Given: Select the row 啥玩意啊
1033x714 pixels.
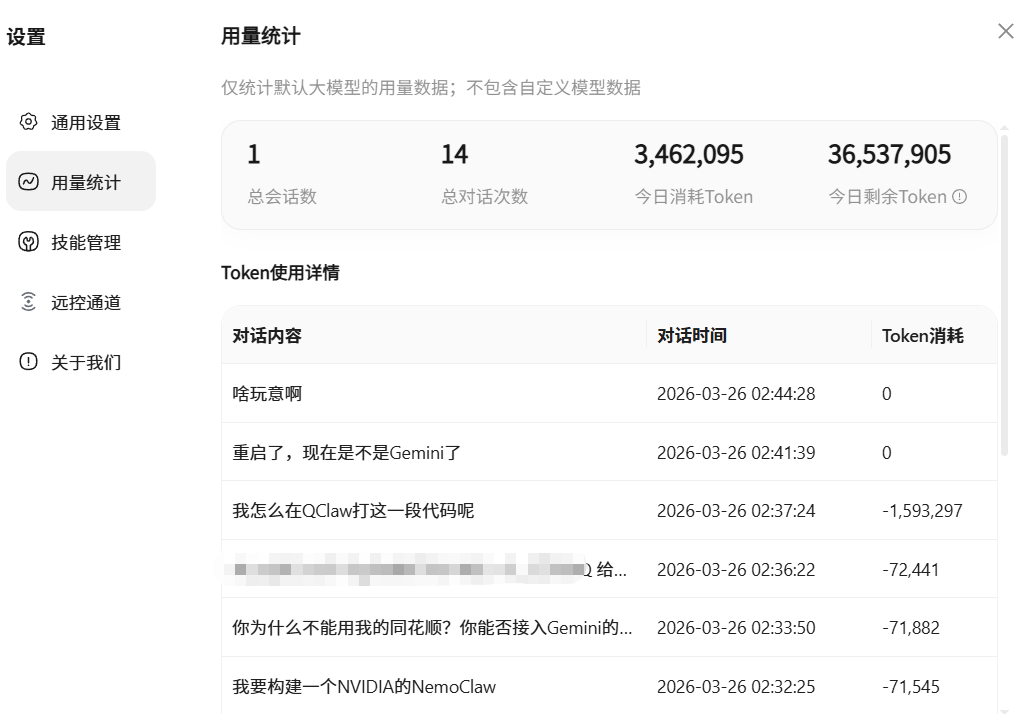Looking at the screenshot, I should (609, 393).
